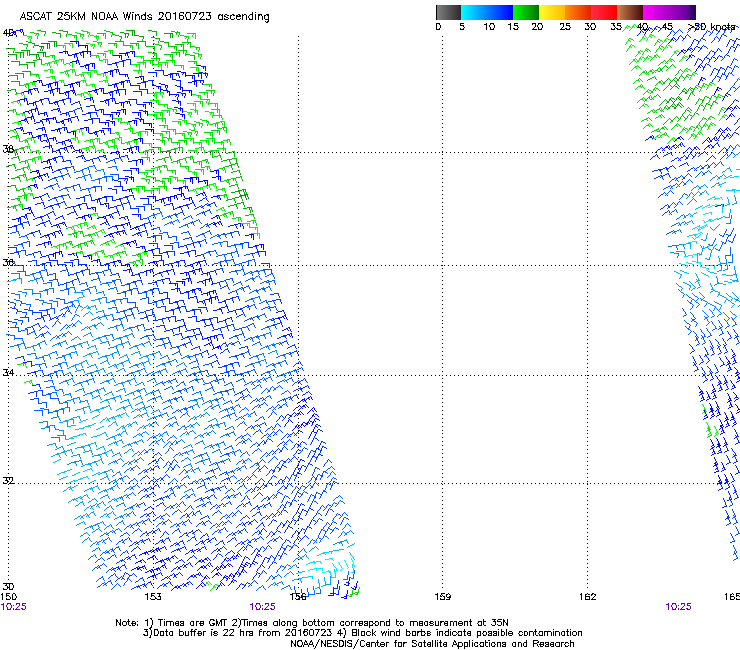Click the purple "10:25" time under longitude 150
Screen dimensions: 740x650
[x=13, y=607]
